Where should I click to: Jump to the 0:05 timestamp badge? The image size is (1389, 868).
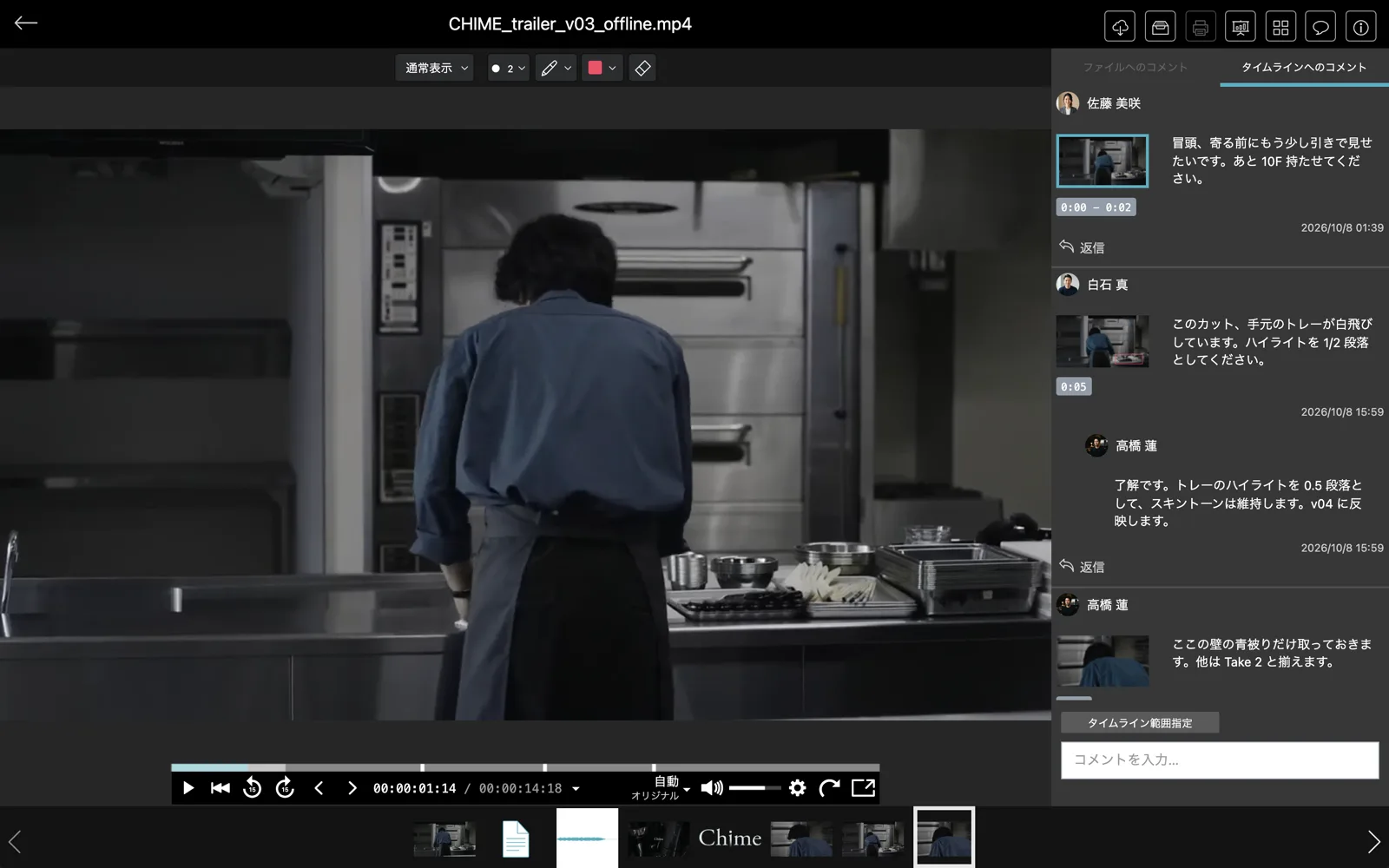point(1074,387)
